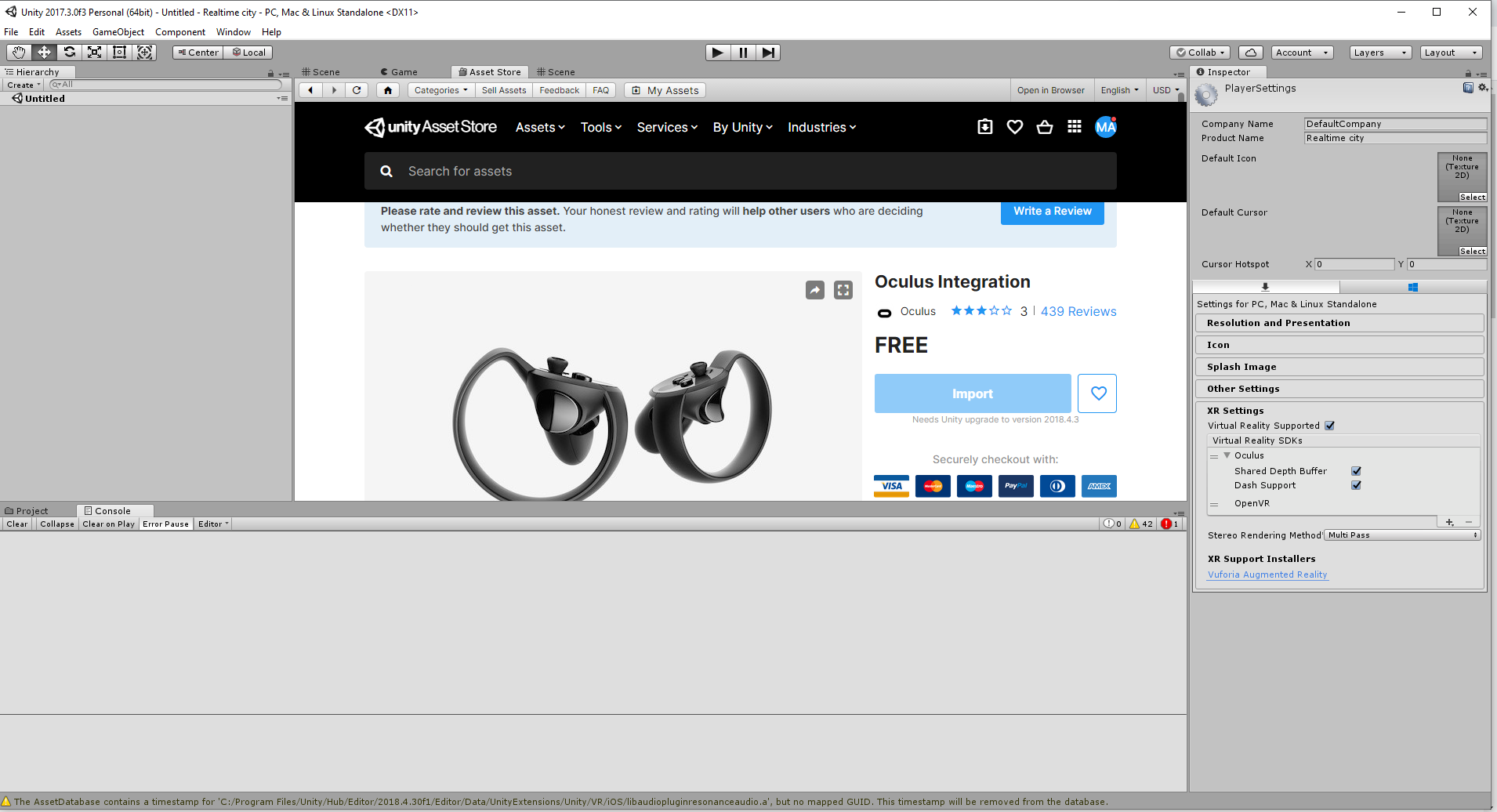Uncheck Shared Depth Buffer for Oculus
1497x812 pixels.
(1356, 470)
